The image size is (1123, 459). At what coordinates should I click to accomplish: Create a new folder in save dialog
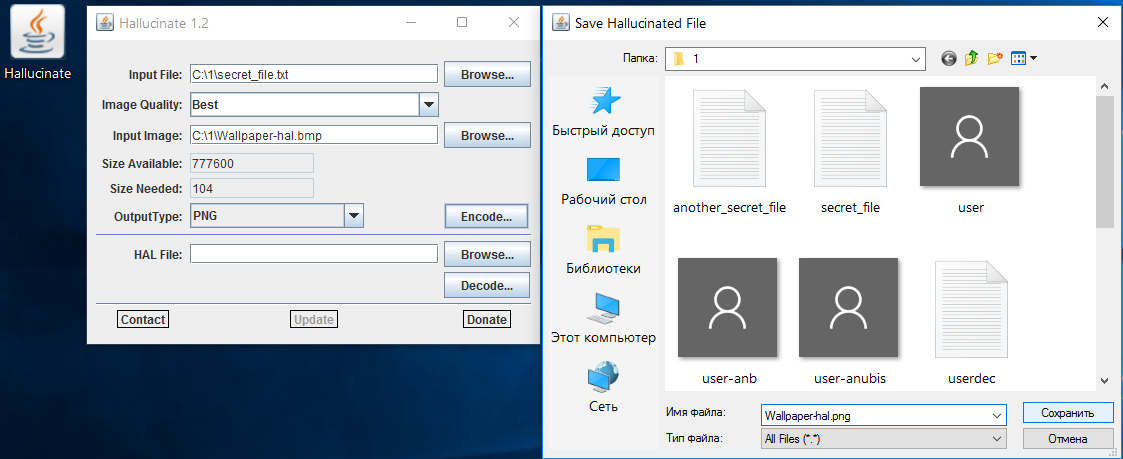click(x=994, y=59)
